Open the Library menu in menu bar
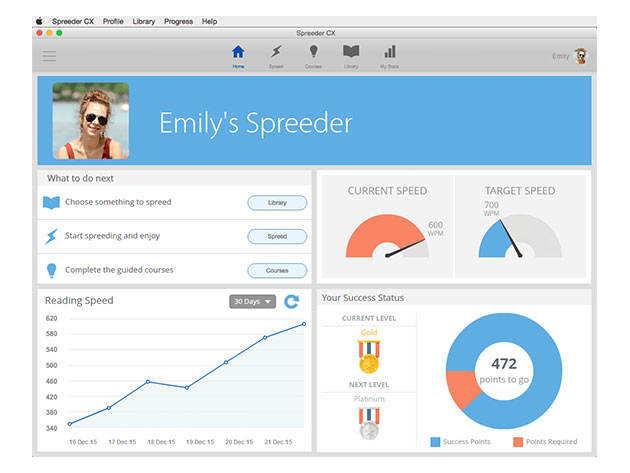The height and width of the screenshot is (473, 630). click(x=144, y=21)
